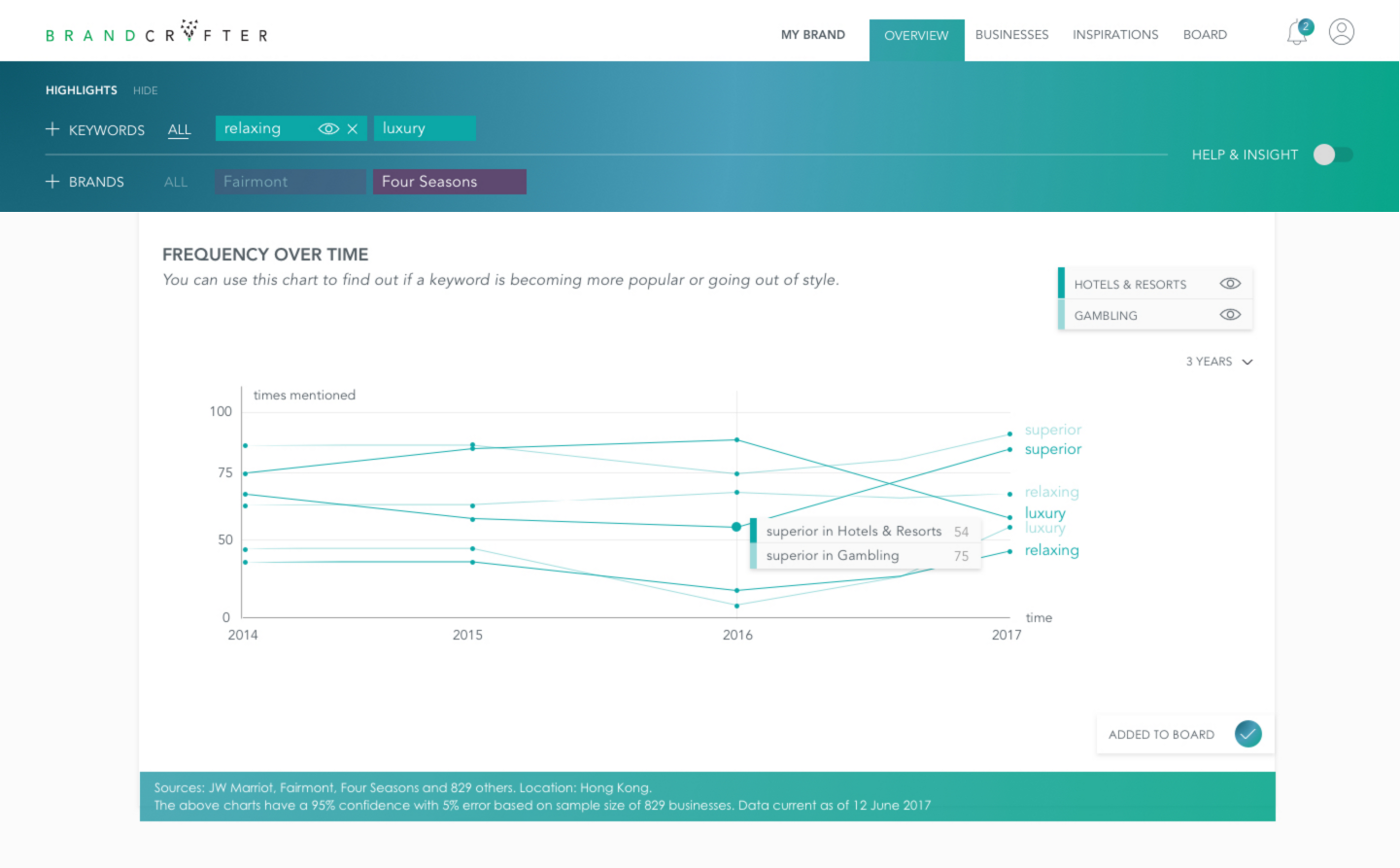This screenshot has height=868, width=1400.
Task: Click the Added to Board checkmark icon
Action: point(1248,734)
